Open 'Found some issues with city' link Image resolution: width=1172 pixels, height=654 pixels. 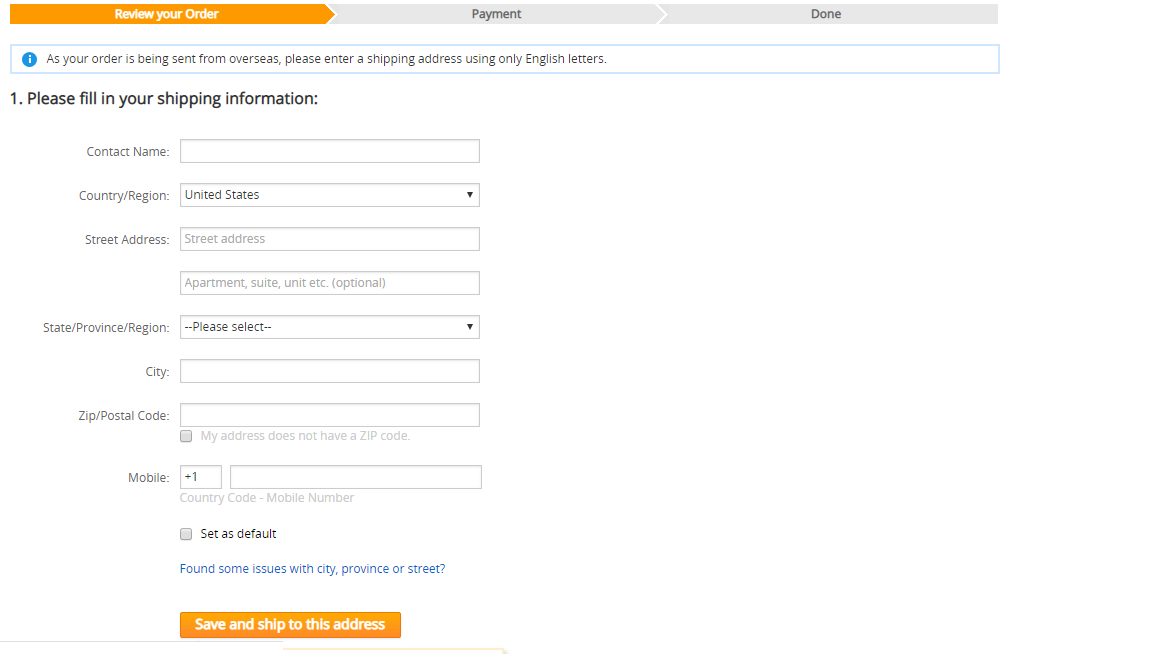point(312,569)
